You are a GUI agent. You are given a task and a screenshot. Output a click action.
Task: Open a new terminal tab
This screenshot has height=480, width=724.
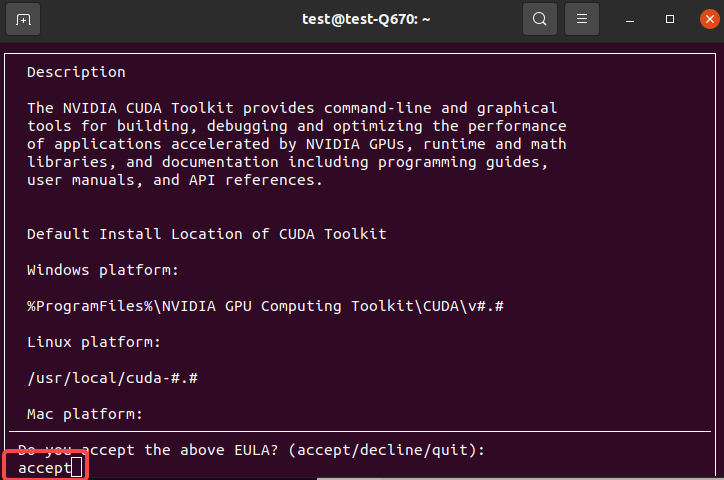click(x=23, y=19)
